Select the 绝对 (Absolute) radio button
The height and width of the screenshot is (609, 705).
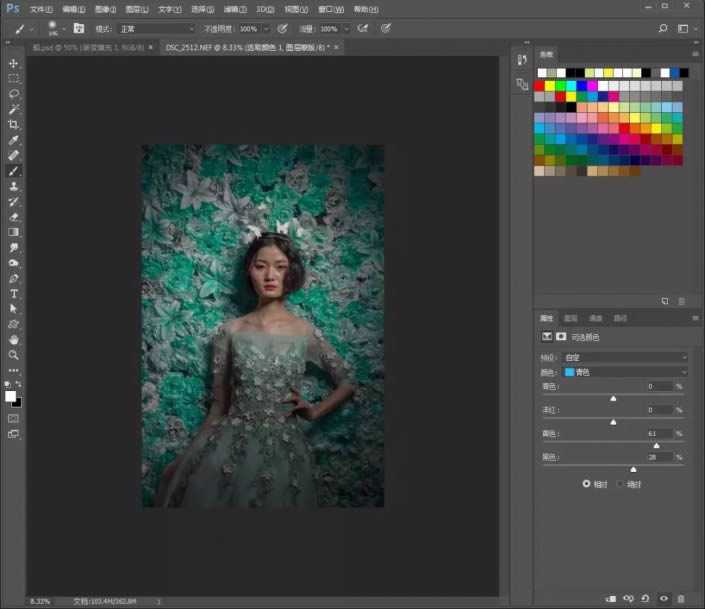(x=620, y=483)
